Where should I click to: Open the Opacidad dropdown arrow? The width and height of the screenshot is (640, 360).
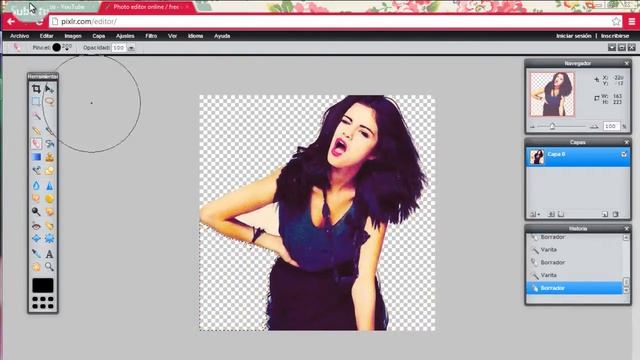click(x=131, y=48)
